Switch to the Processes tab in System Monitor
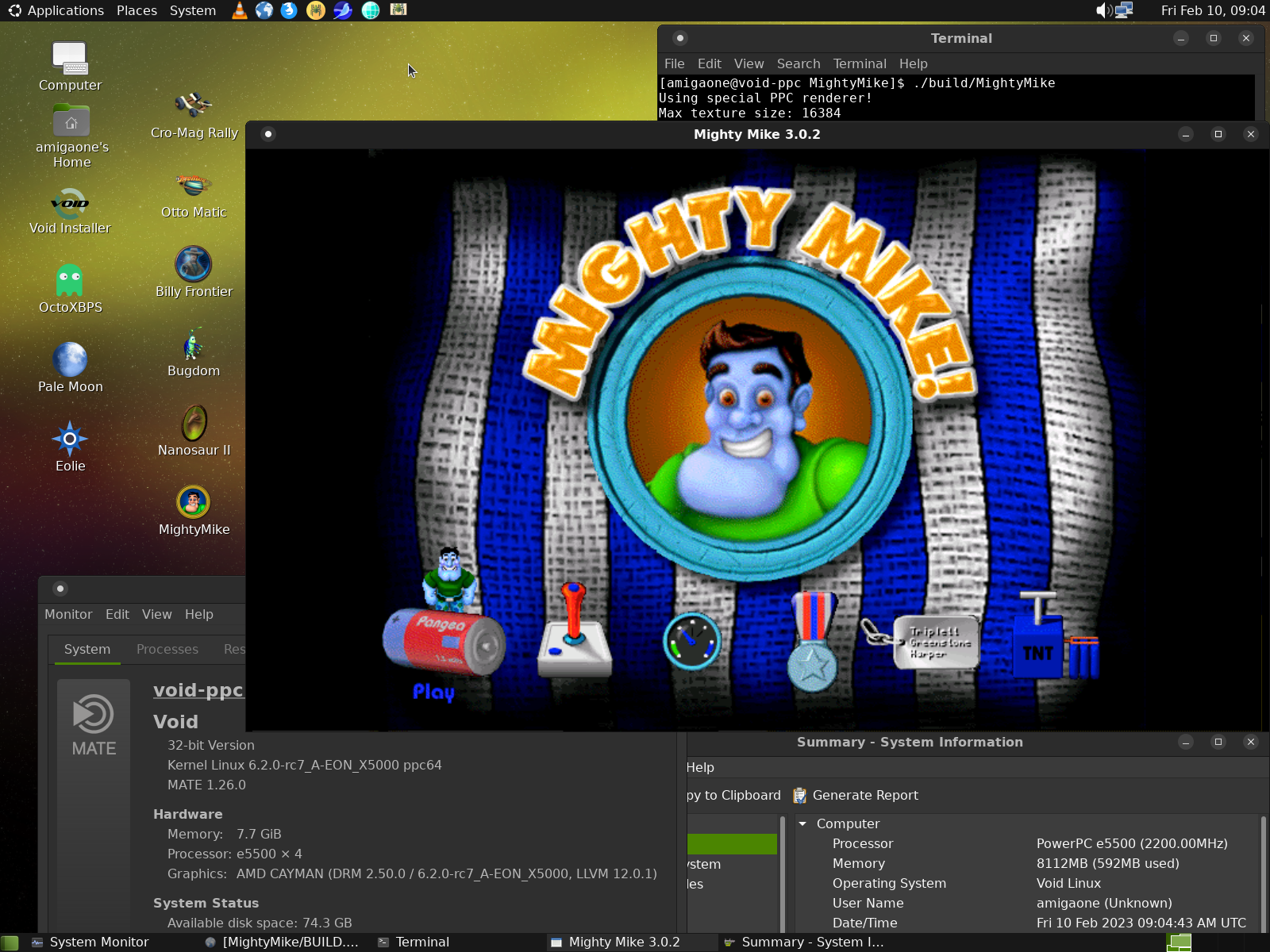 pyautogui.click(x=167, y=649)
